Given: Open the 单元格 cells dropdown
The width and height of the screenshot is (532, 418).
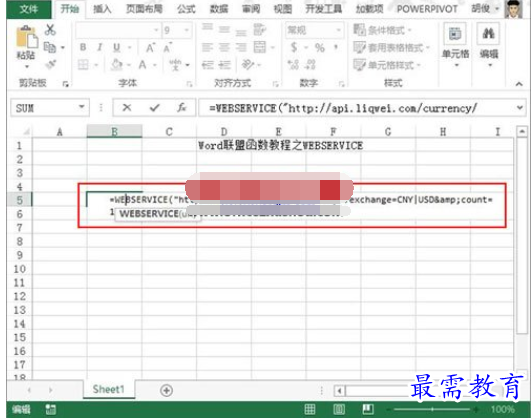Looking at the screenshot, I should click(455, 45).
